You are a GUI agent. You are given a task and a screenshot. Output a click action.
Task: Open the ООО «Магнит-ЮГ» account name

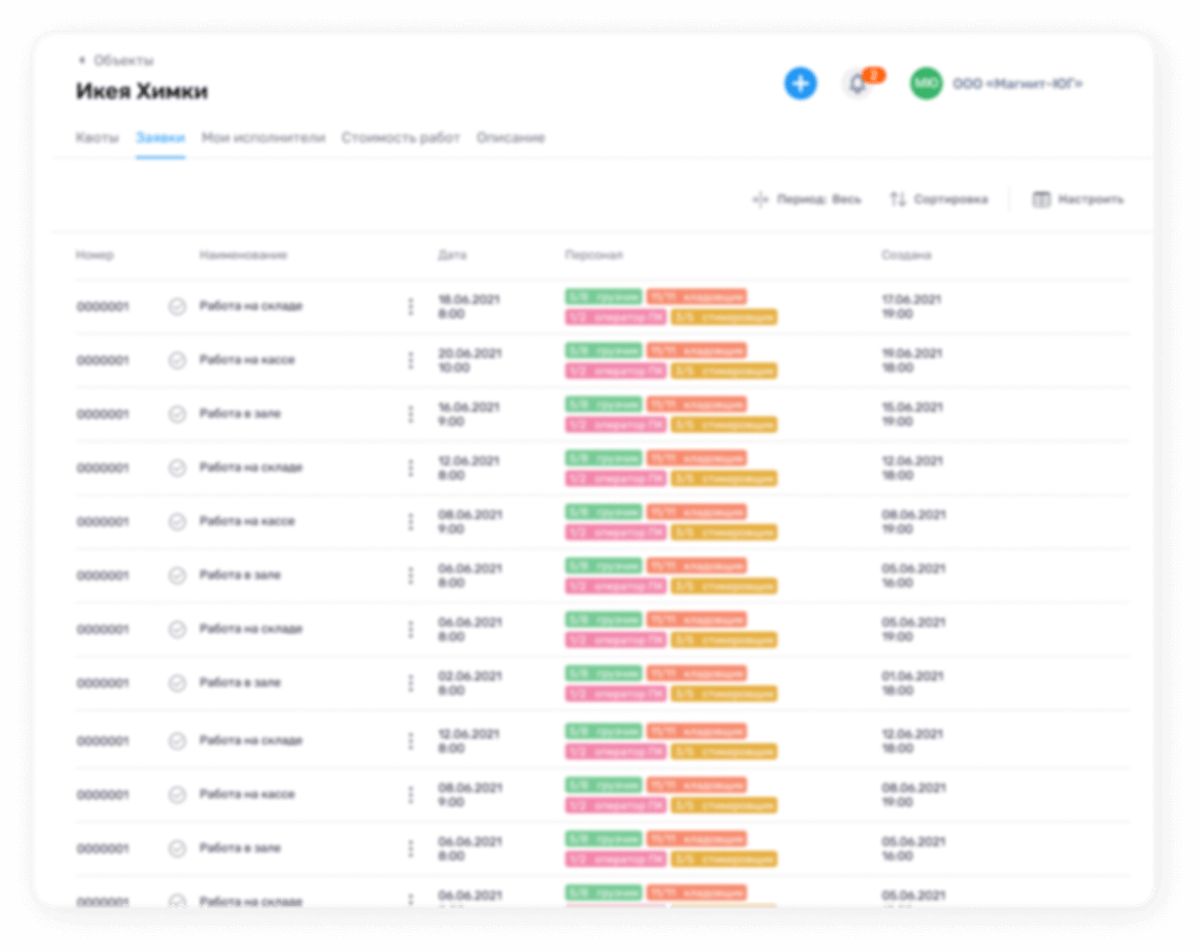pos(1017,84)
